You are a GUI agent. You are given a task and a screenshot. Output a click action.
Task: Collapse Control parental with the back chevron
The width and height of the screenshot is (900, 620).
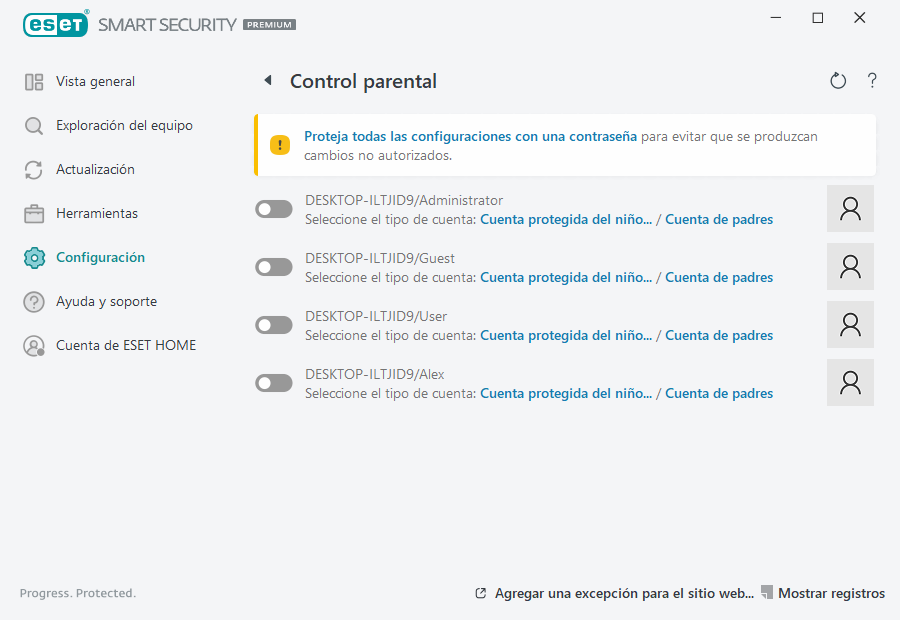pyautogui.click(x=268, y=80)
